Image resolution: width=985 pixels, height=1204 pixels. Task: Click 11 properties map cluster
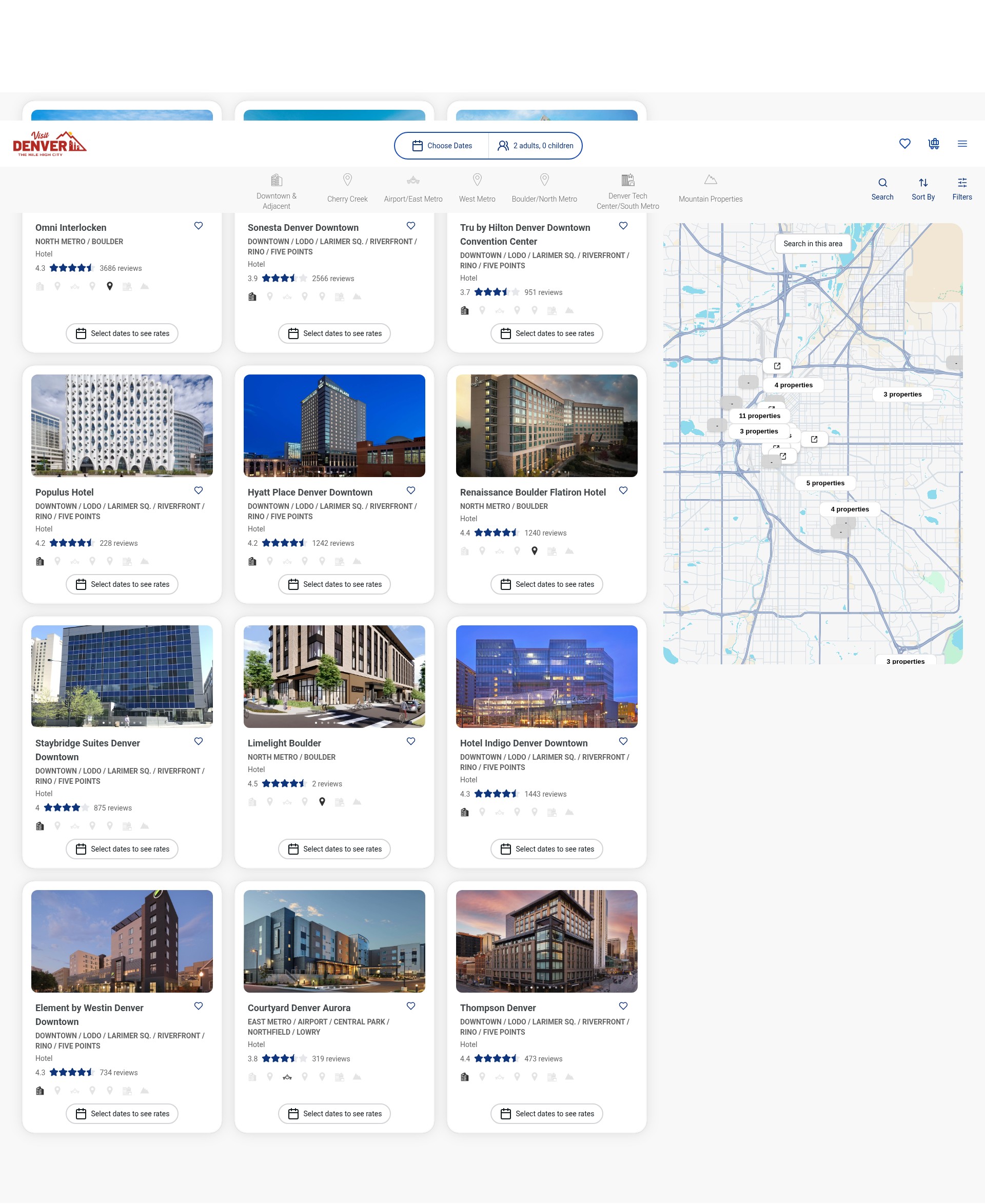click(759, 416)
